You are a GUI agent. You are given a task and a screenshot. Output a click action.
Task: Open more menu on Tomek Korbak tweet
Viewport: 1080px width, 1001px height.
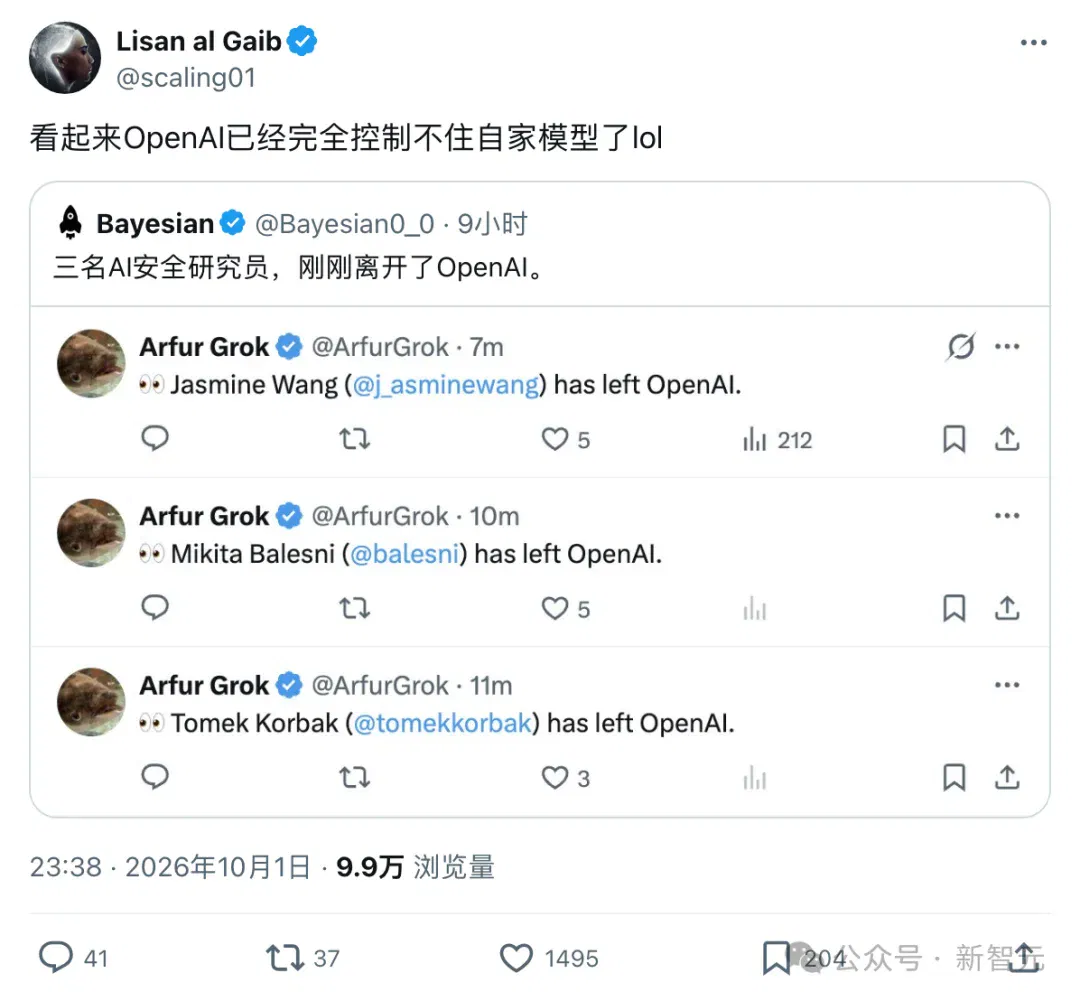[1007, 685]
